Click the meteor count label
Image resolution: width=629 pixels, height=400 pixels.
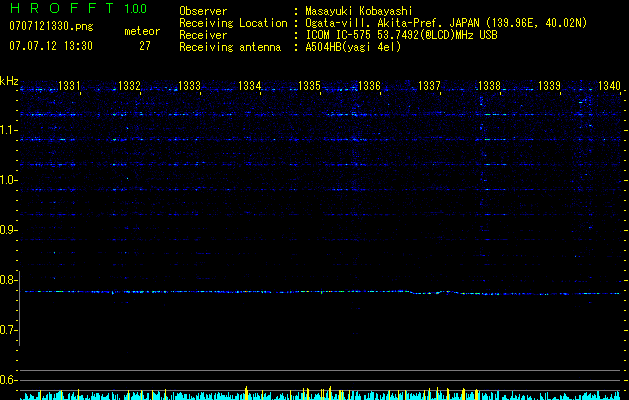(142, 31)
